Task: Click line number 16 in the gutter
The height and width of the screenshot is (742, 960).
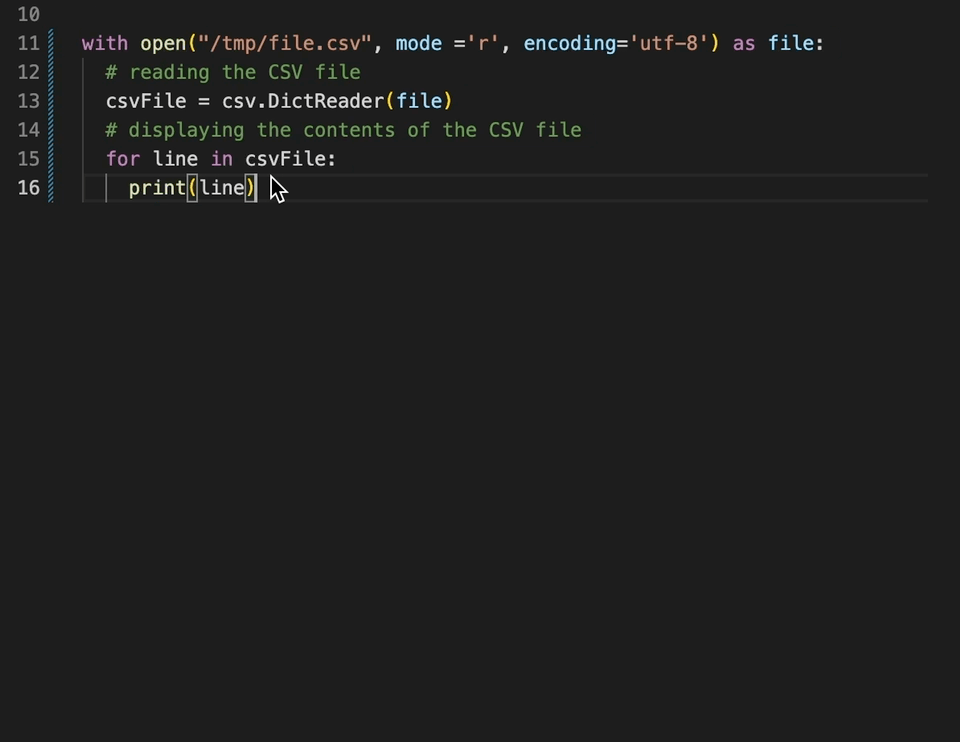Action: 28,188
